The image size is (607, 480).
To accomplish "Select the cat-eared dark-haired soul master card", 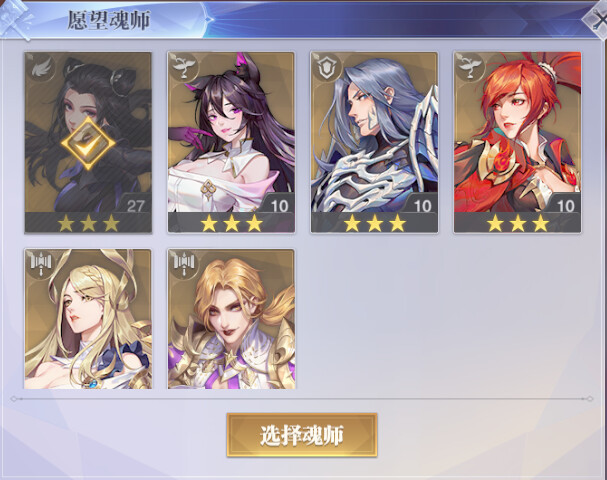I will [x=231, y=142].
